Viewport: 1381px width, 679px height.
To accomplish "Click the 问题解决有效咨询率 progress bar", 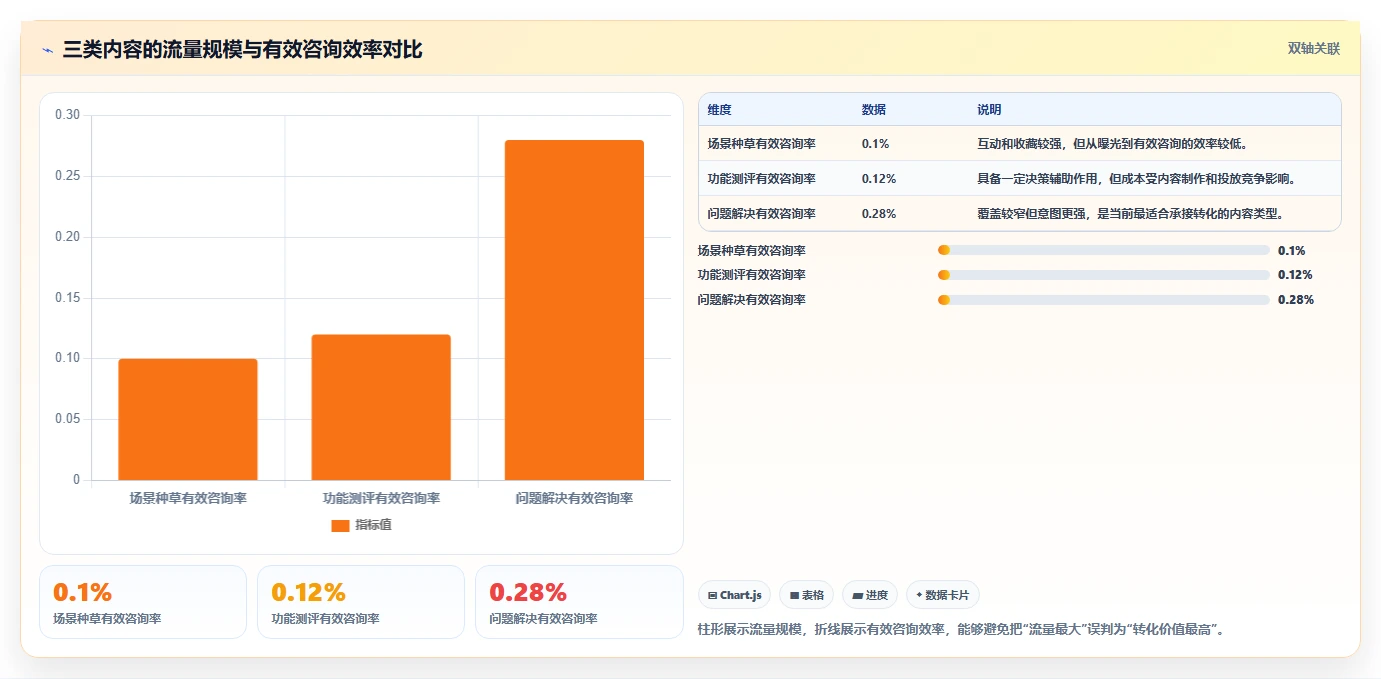I will [1103, 300].
